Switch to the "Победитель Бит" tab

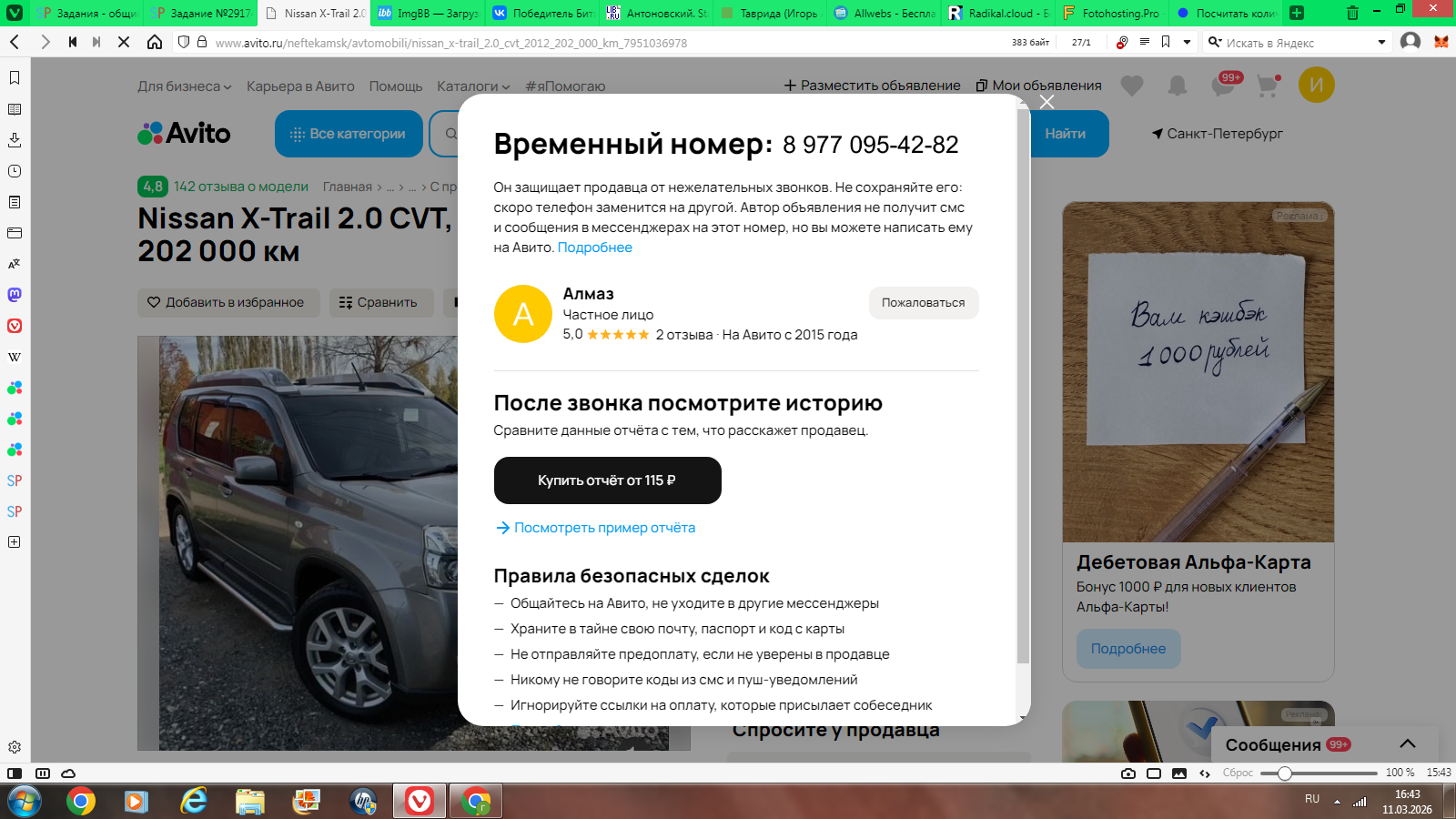pos(542,13)
